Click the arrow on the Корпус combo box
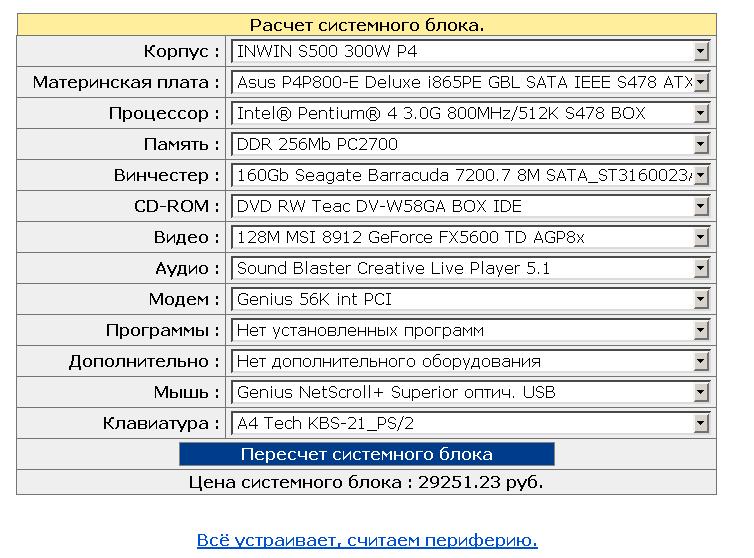Viewport: 754px width, 558px height. [700, 51]
